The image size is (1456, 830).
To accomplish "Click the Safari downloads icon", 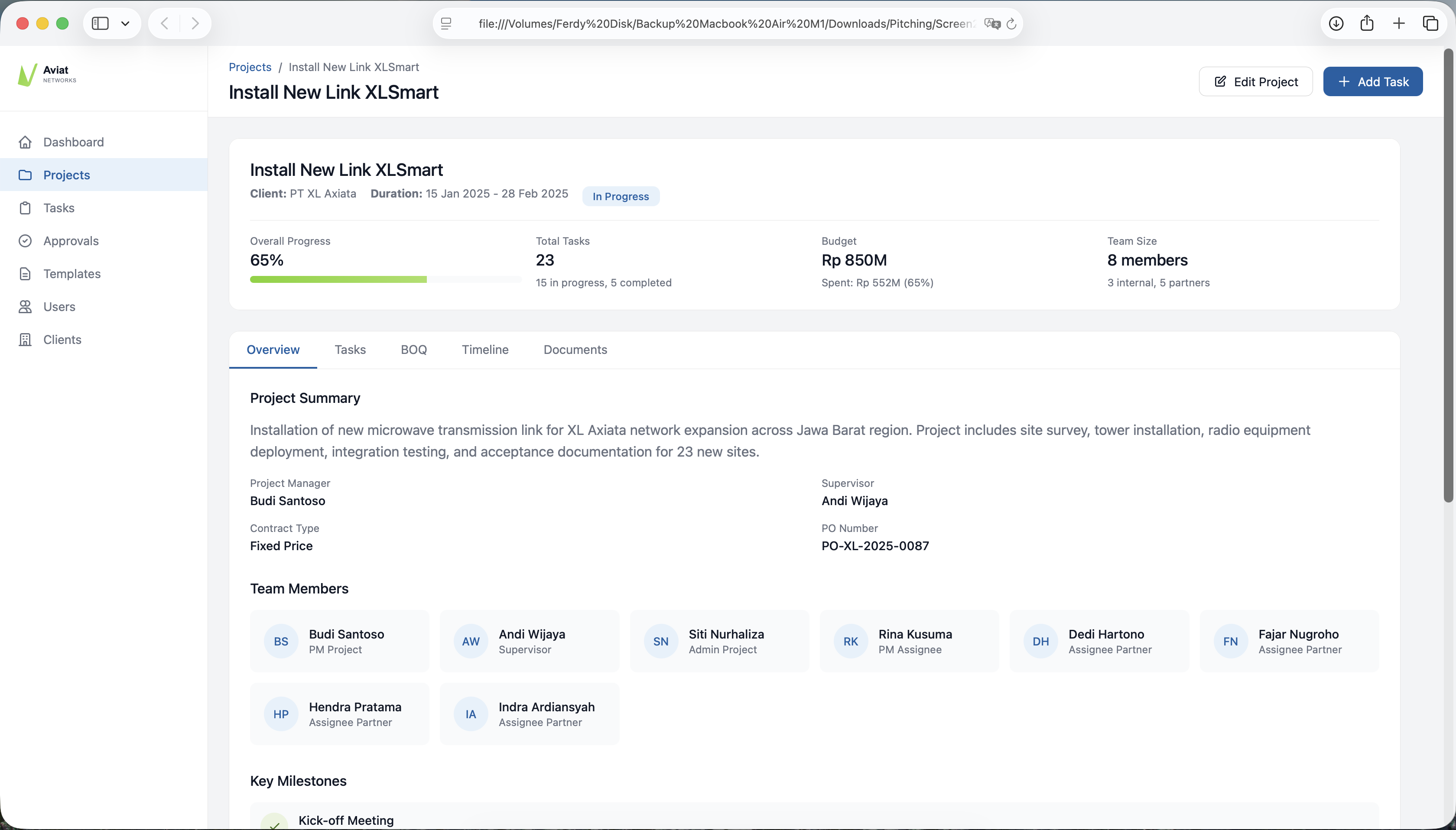I will [x=1336, y=23].
